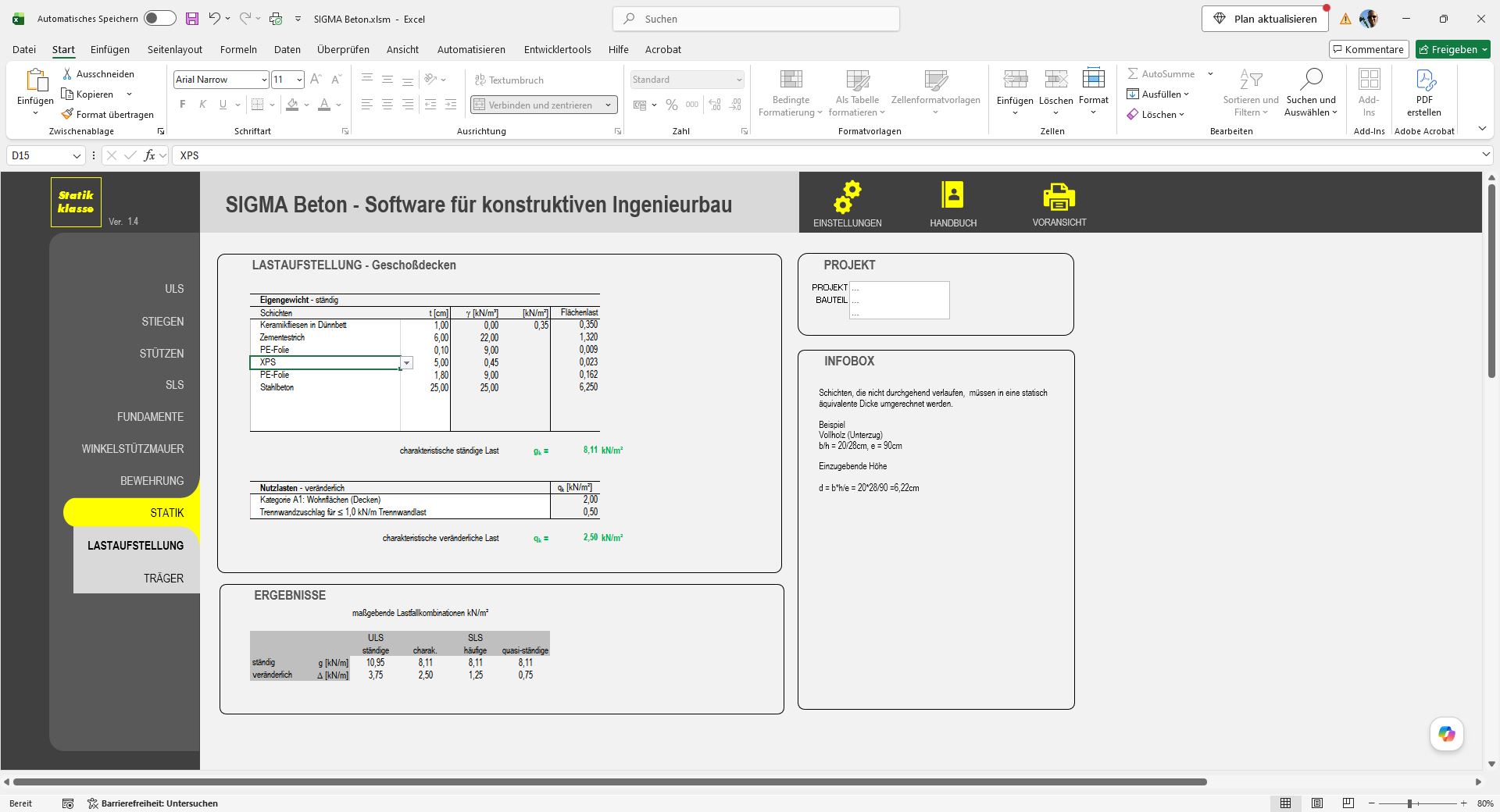The image size is (1500, 812).
Task: Click Plan aktualisieren button
Action: (1265, 19)
